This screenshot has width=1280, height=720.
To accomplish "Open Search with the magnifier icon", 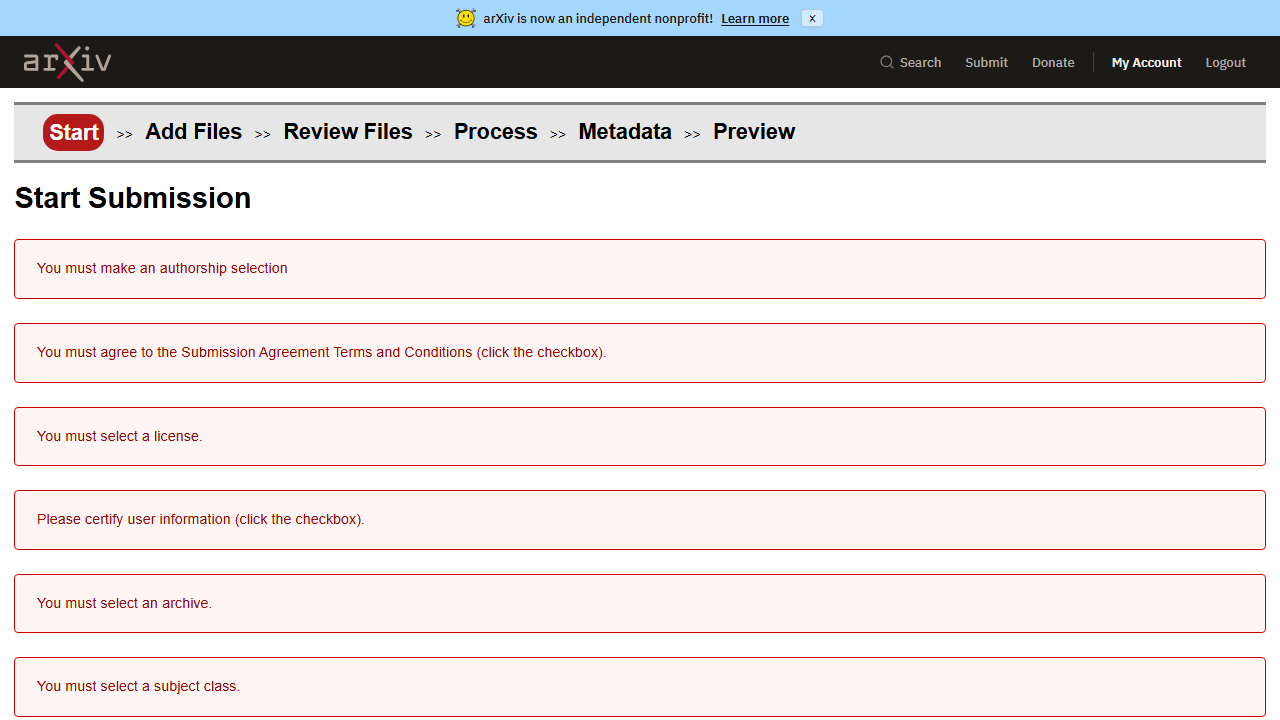I will [x=910, y=62].
